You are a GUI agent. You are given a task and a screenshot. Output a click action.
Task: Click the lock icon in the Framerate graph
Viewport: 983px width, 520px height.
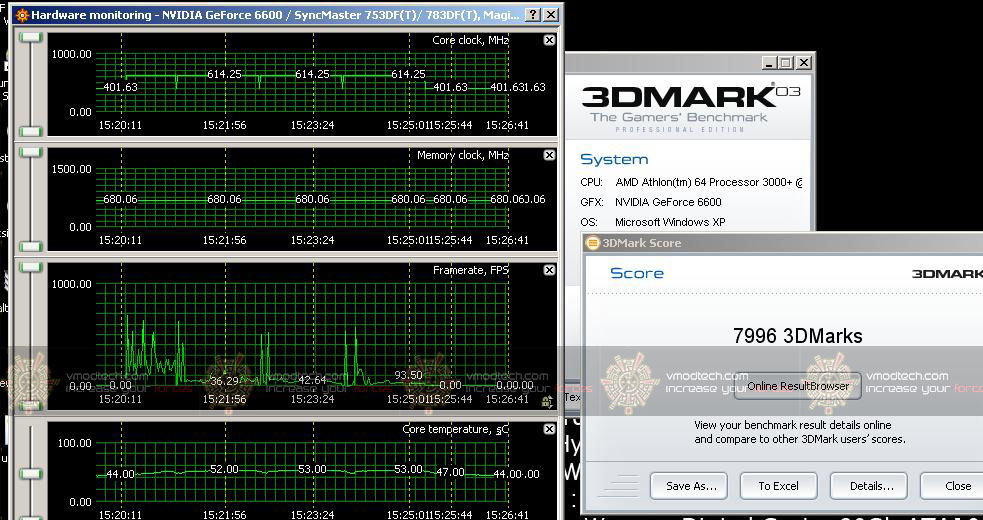tap(547, 402)
